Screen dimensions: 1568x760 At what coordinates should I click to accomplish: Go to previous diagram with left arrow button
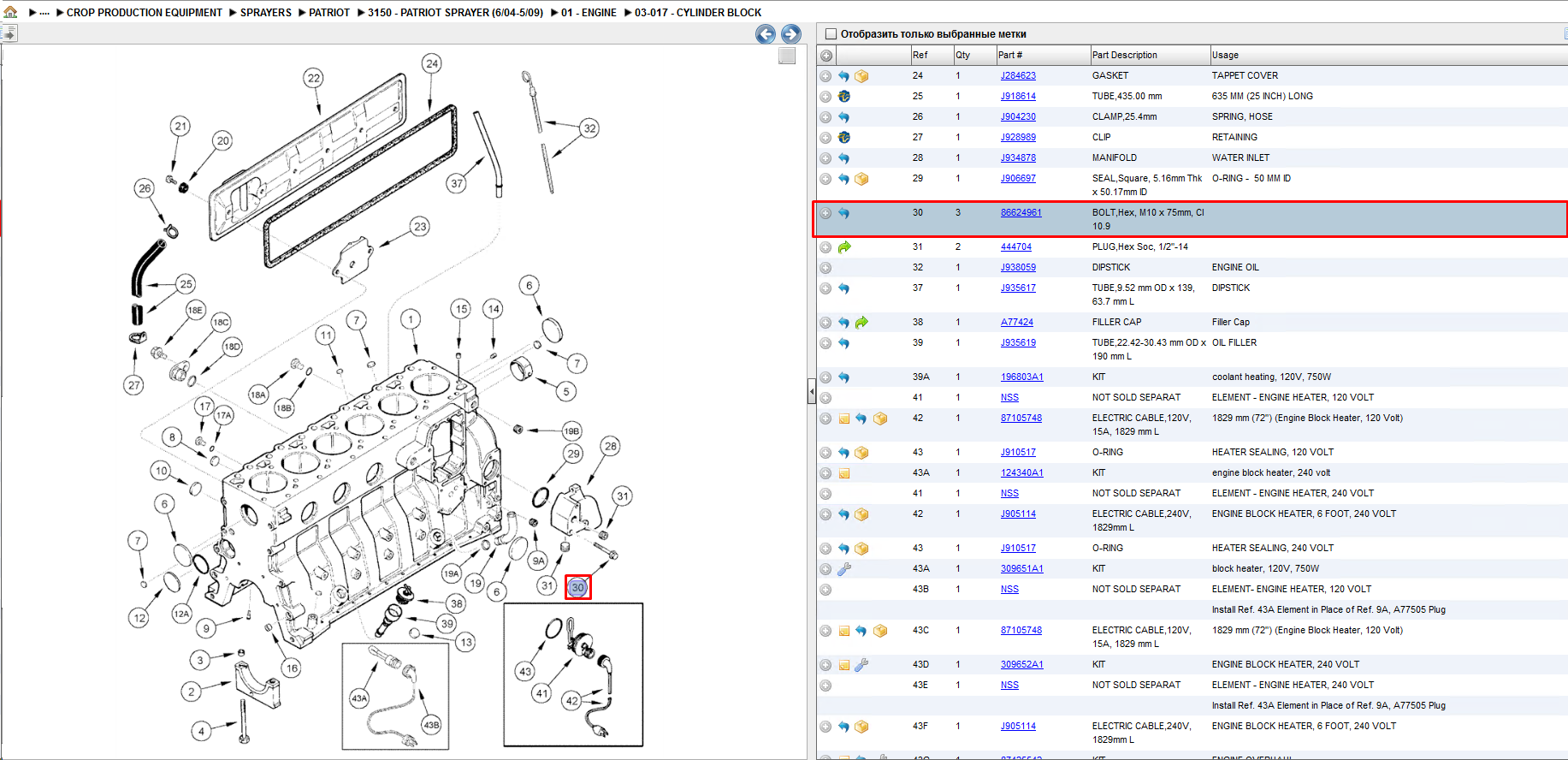click(x=766, y=34)
